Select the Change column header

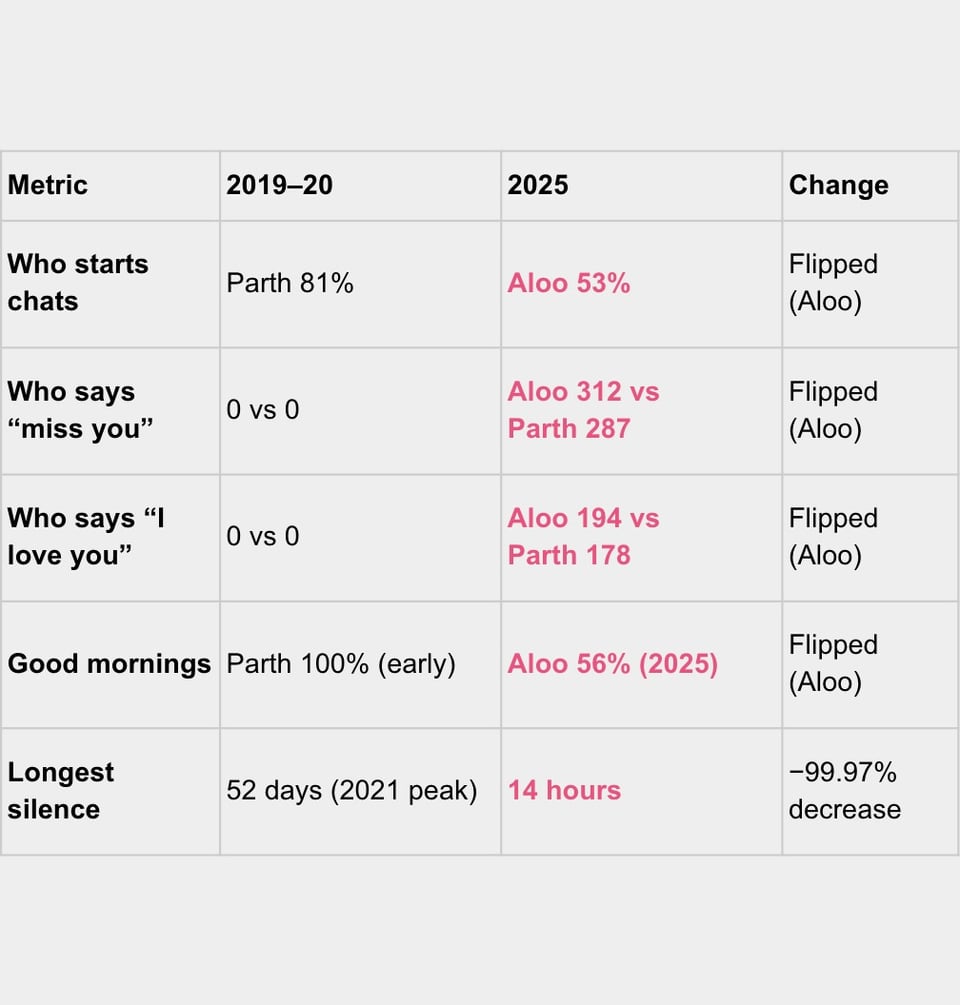(838, 185)
